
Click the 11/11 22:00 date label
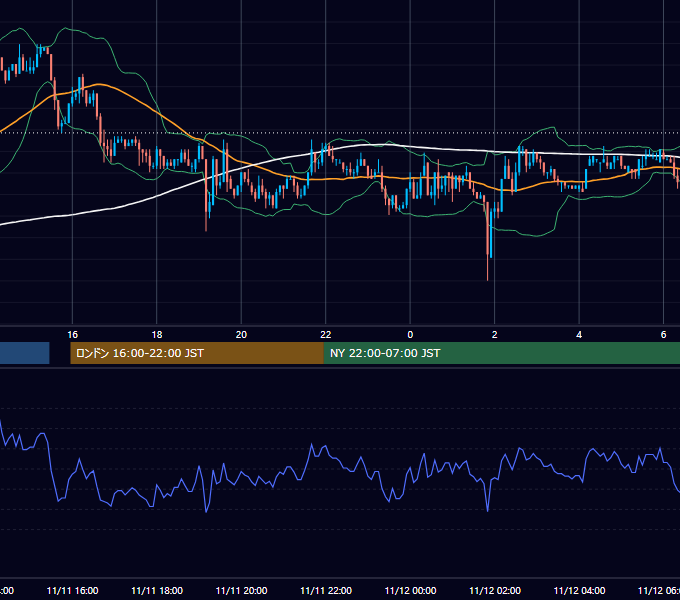(326, 590)
